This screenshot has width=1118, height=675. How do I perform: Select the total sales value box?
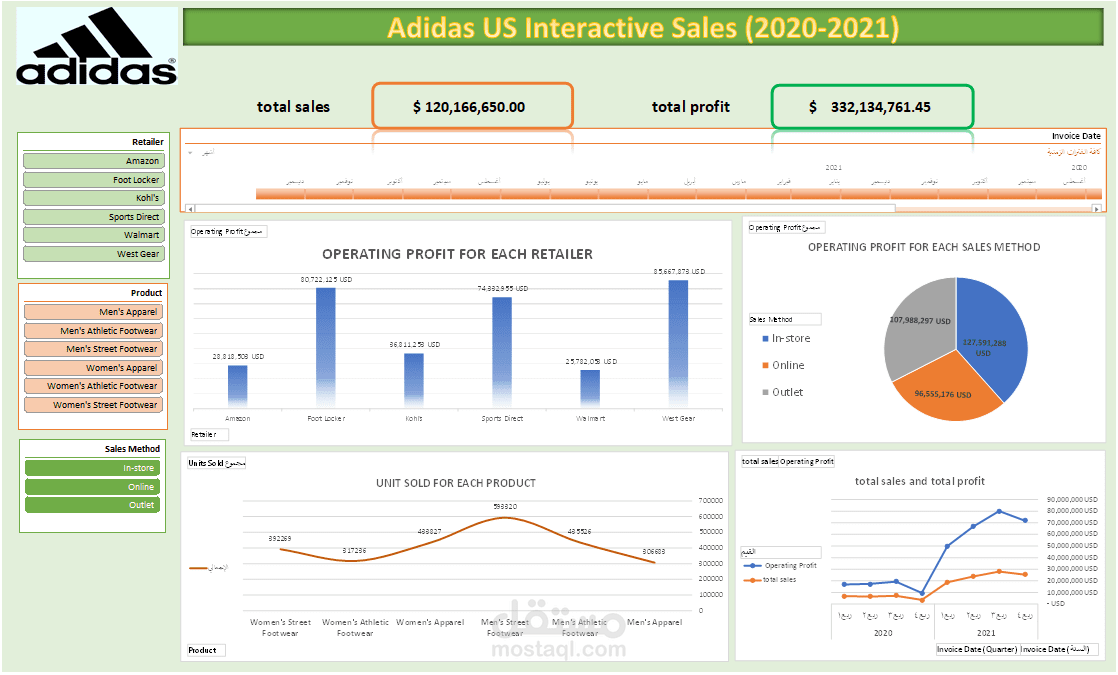pyautogui.click(x=472, y=106)
